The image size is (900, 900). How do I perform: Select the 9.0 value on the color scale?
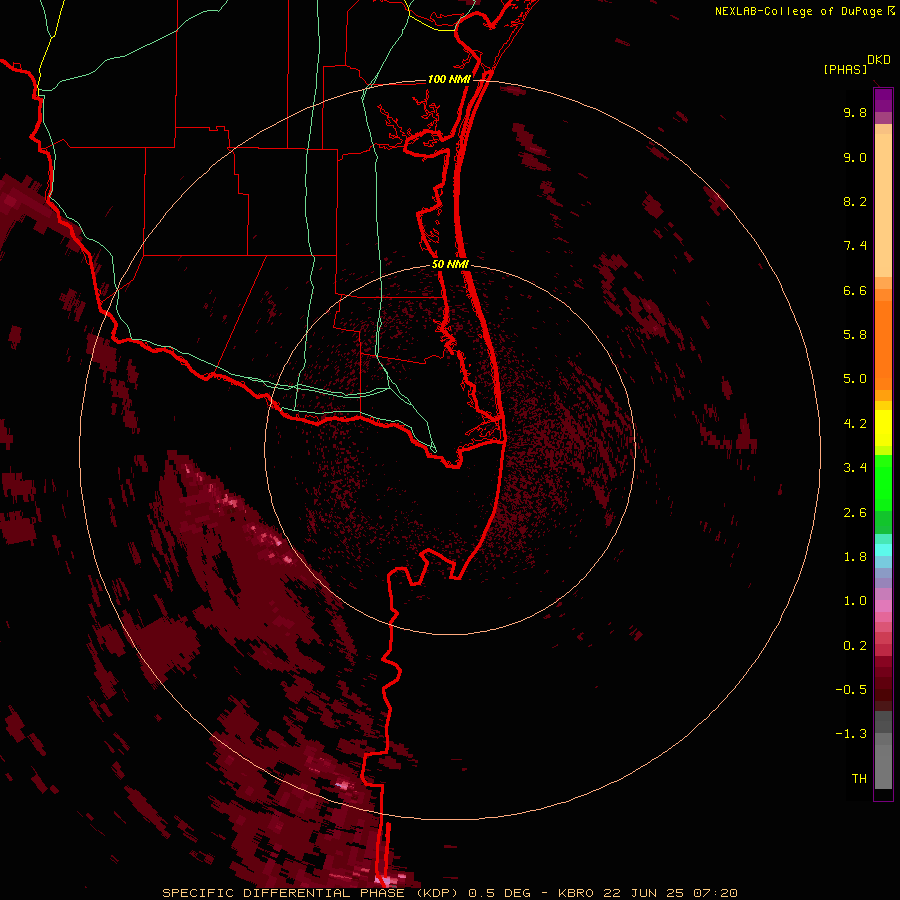[855, 158]
